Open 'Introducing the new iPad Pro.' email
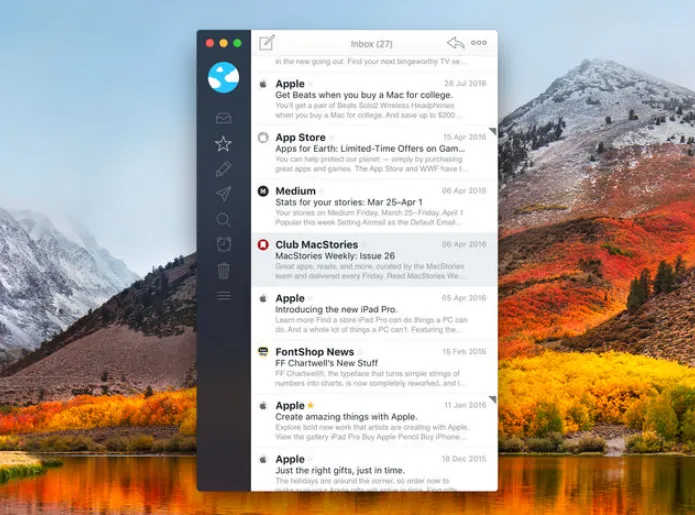 (x=374, y=314)
